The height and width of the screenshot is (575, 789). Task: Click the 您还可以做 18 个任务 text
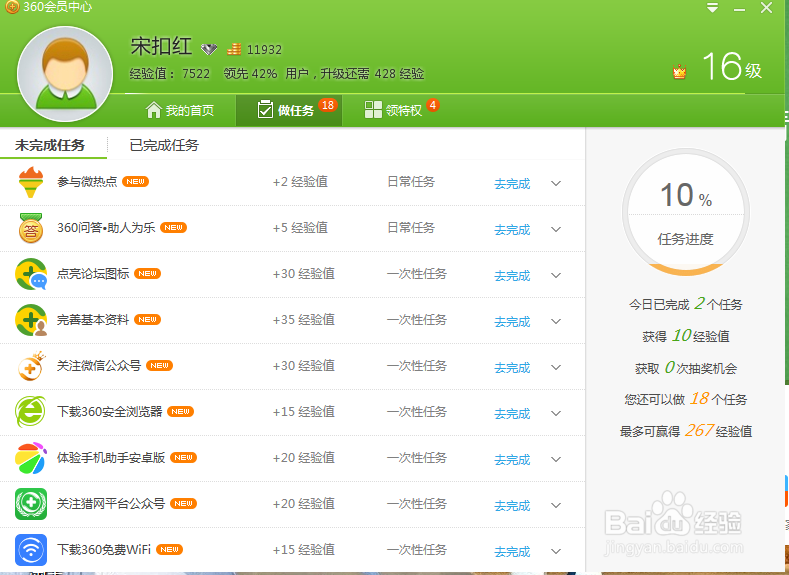click(686, 399)
